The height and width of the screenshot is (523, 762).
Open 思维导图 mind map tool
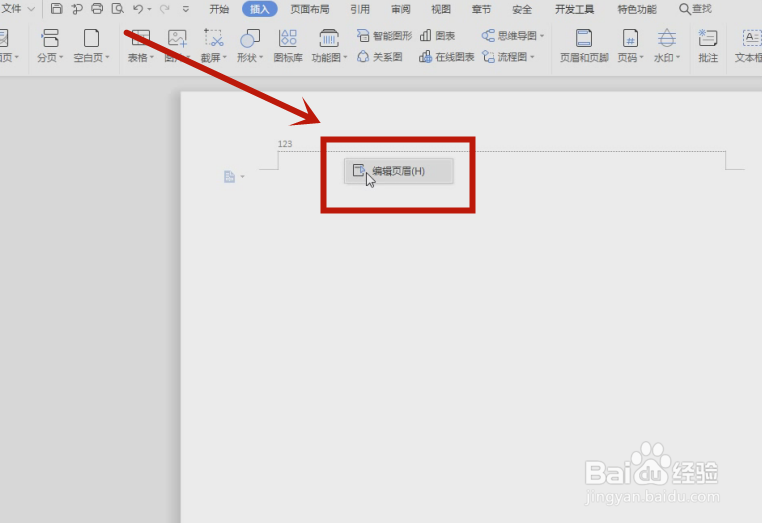pyautogui.click(x=513, y=35)
